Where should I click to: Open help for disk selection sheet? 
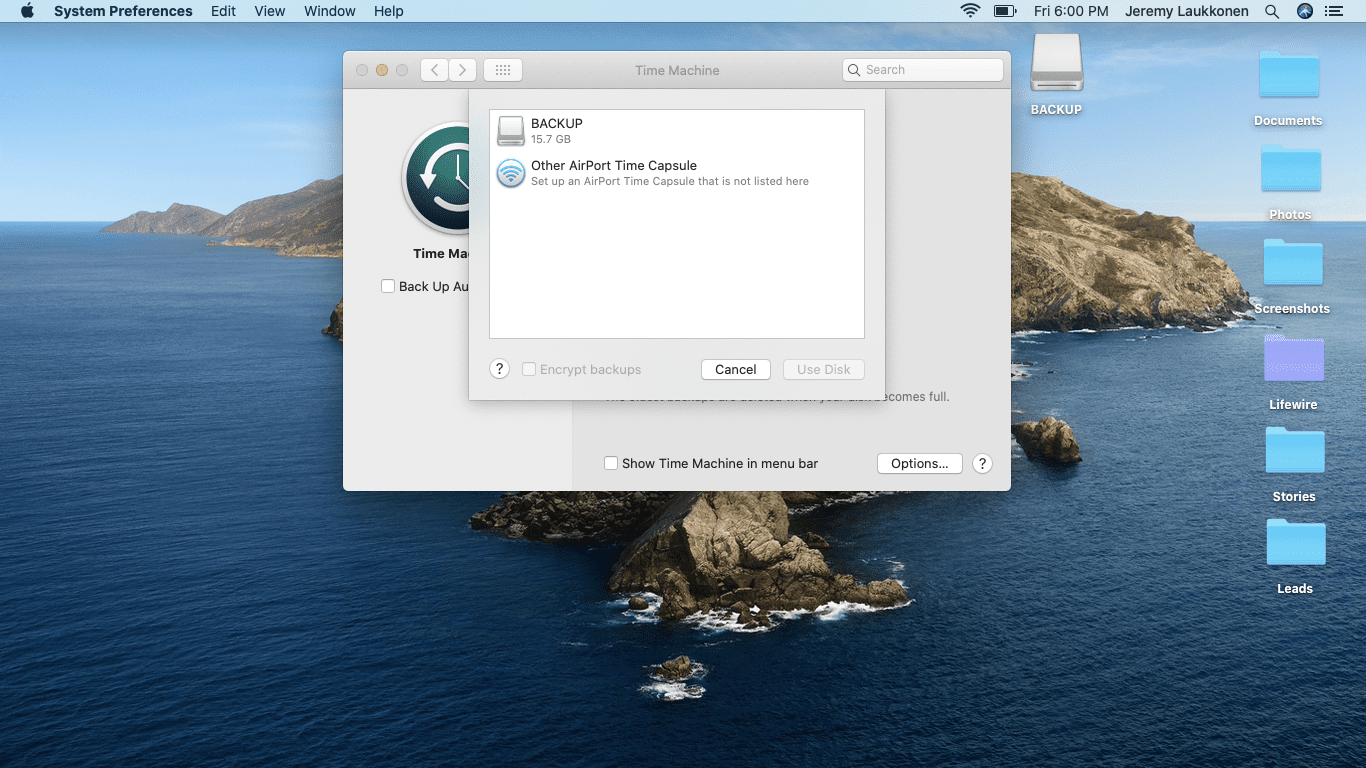coord(500,369)
